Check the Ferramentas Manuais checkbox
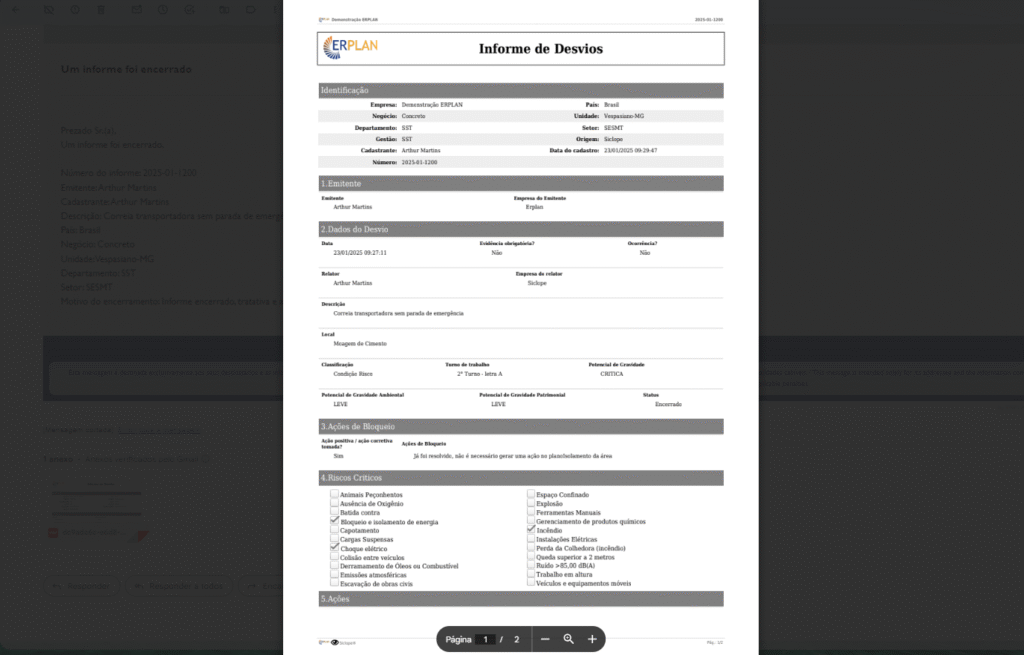The width and height of the screenshot is (1024, 655). pos(531,512)
